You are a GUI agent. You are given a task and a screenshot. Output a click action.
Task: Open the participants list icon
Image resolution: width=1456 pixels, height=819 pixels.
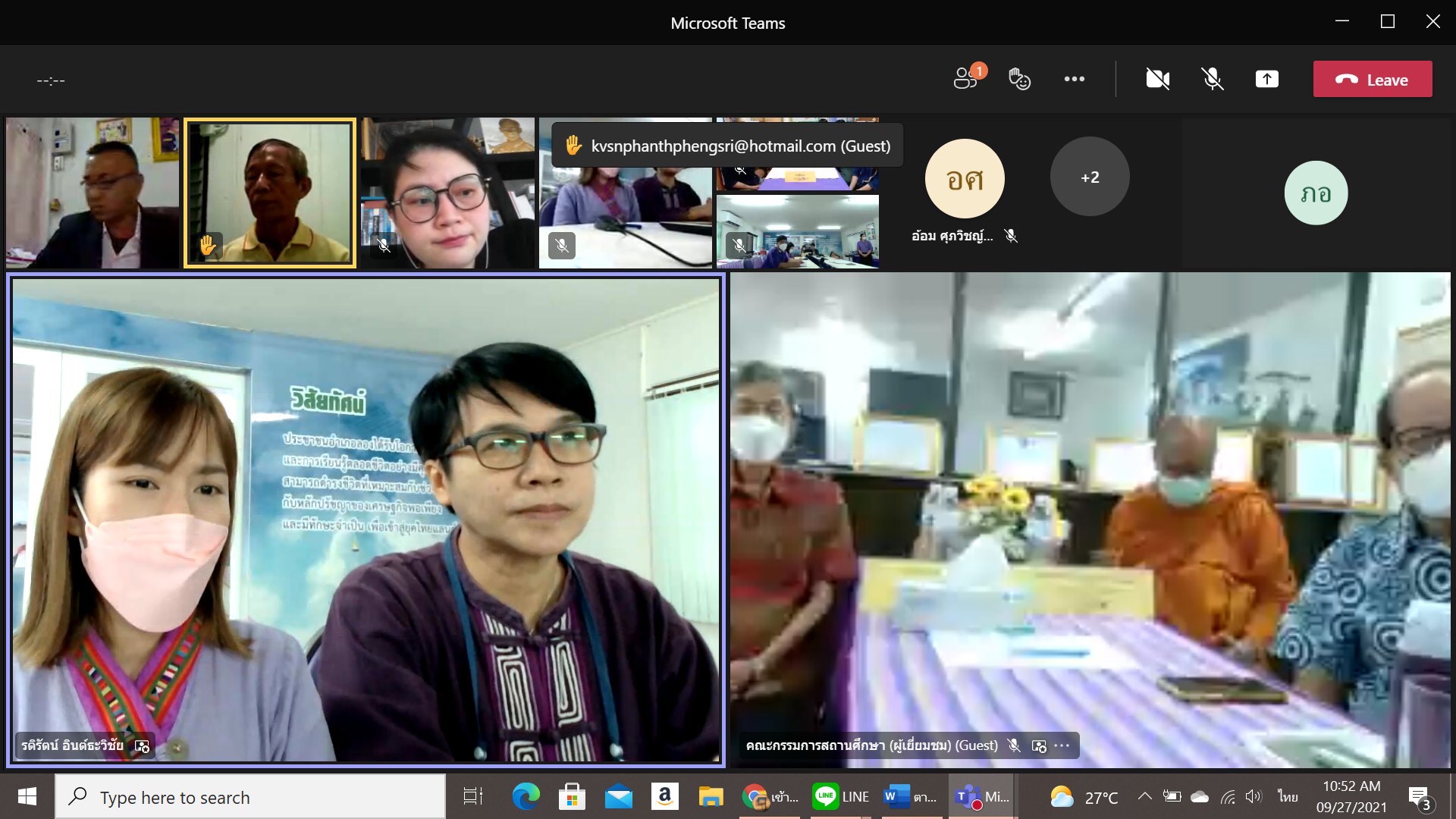point(965,79)
